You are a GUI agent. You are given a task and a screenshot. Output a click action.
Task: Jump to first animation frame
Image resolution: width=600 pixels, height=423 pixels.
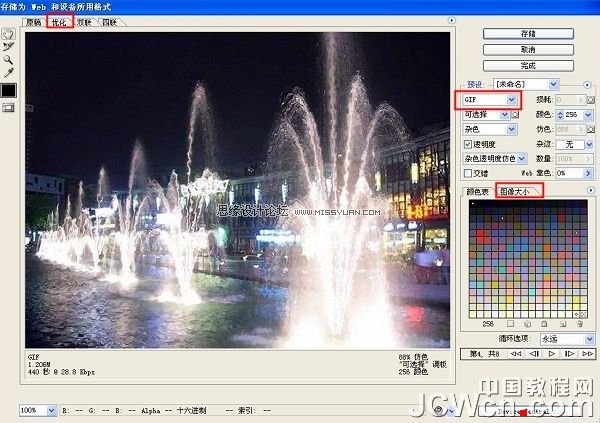click(x=517, y=354)
